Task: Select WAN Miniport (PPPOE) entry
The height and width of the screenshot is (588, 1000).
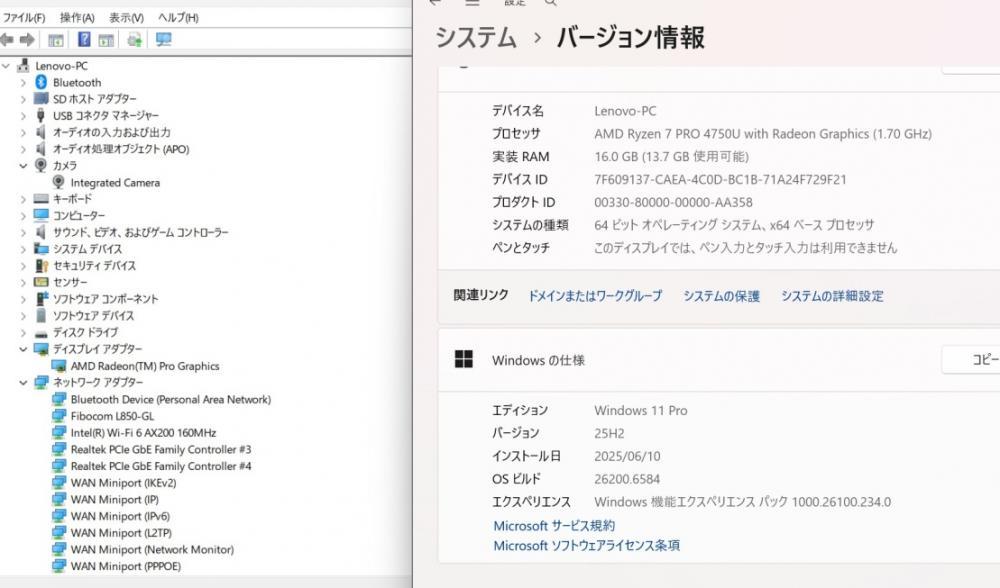Action: tap(126, 566)
